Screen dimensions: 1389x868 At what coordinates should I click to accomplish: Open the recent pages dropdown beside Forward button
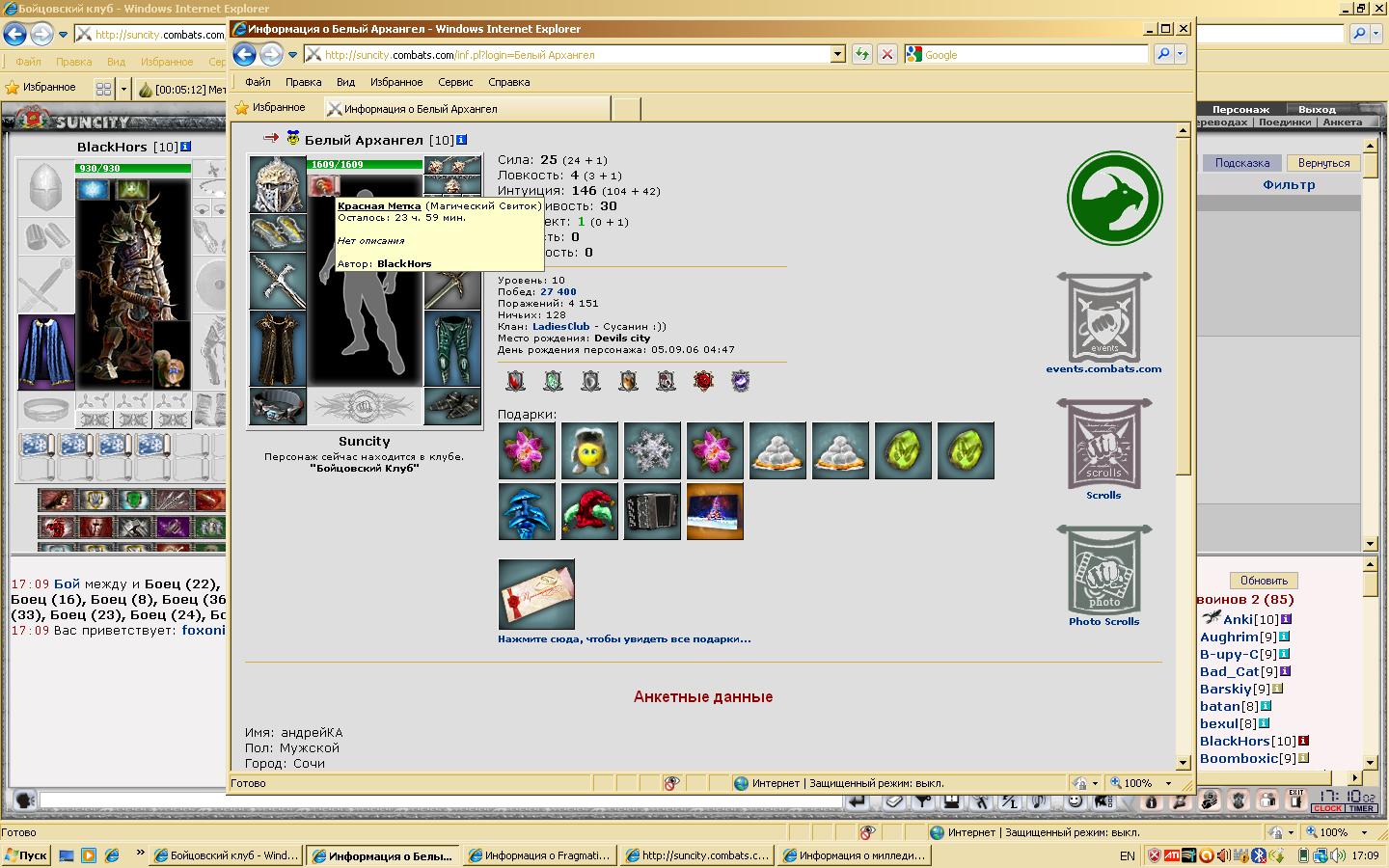(292, 55)
